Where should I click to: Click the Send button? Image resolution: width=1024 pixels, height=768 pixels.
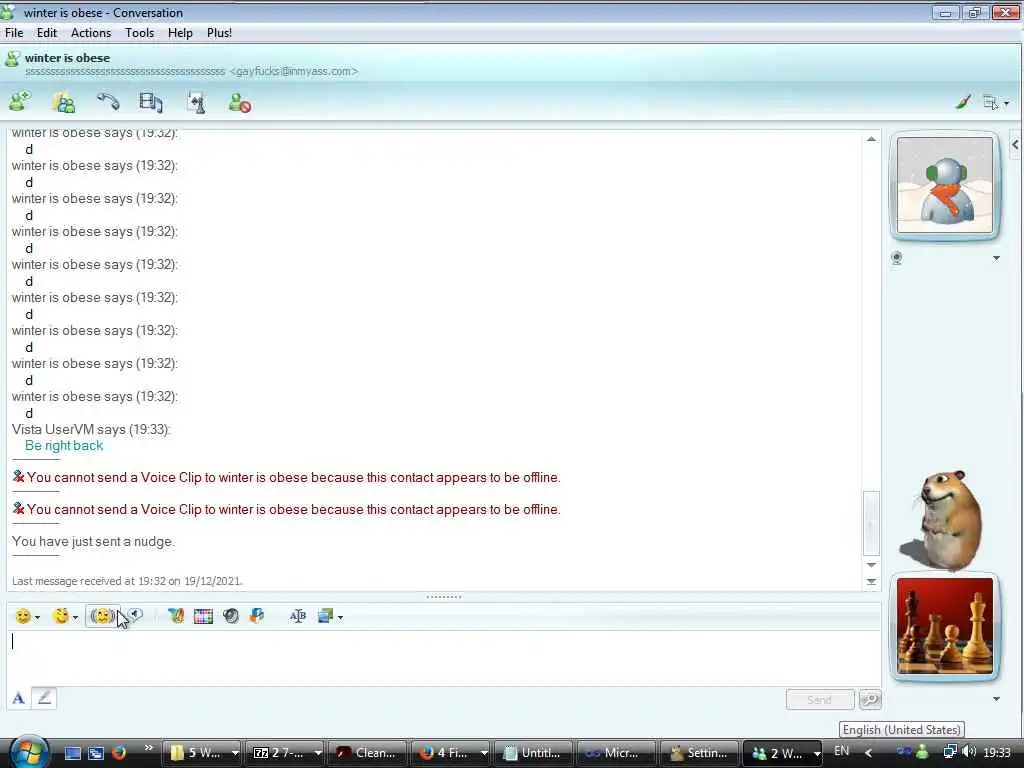click(820, 699)
